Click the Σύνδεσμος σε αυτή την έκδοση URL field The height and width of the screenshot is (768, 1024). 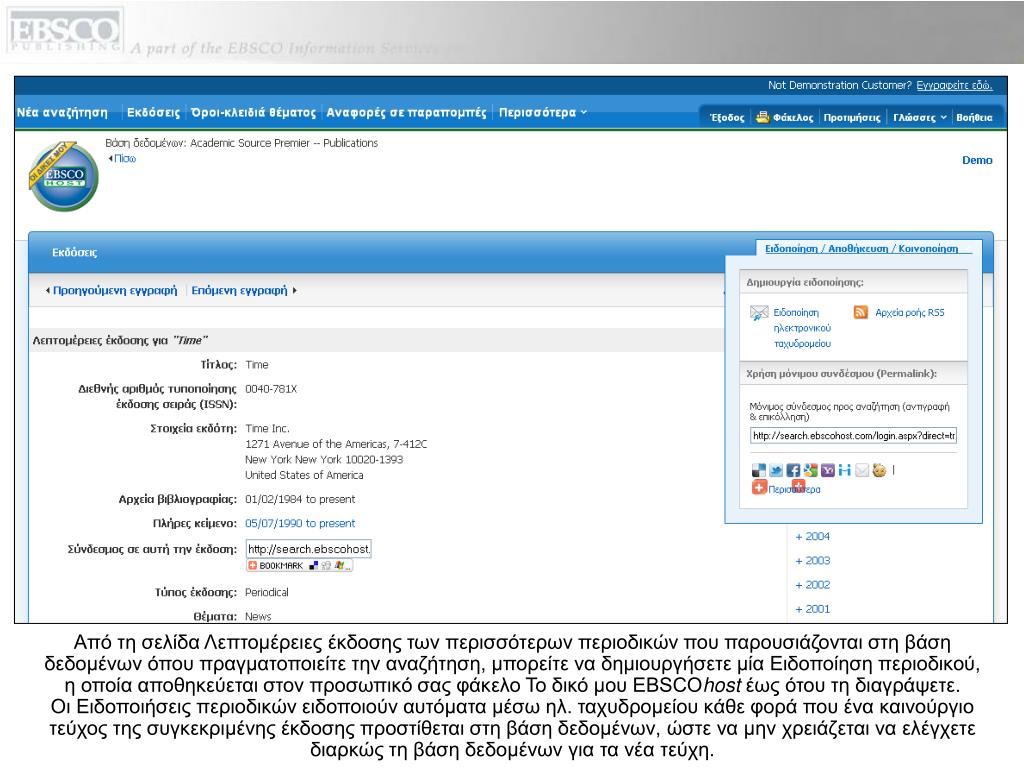coord(308,549)
